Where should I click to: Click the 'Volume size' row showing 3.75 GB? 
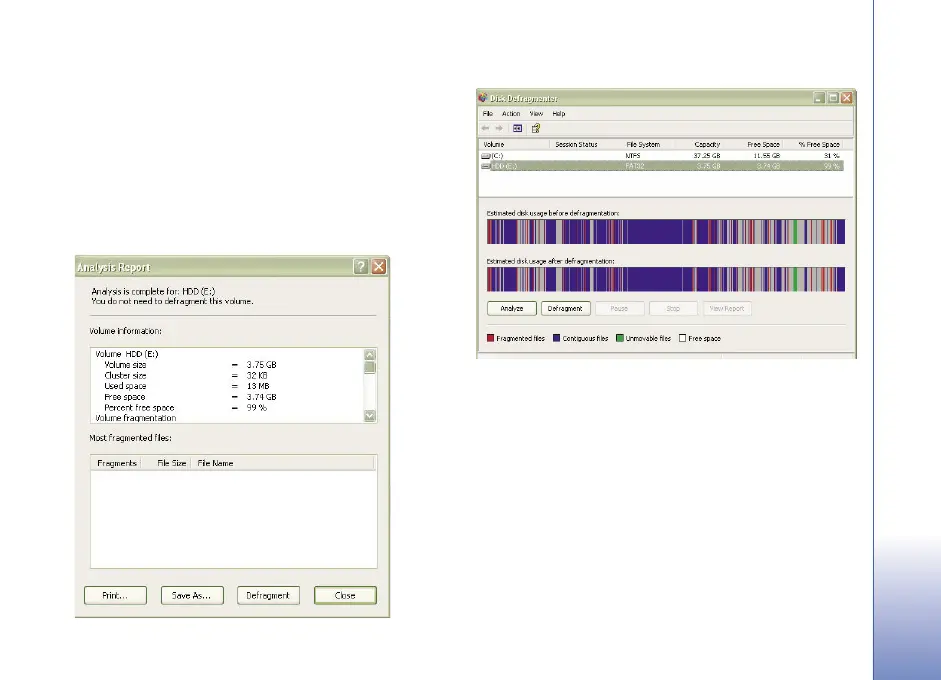(x=190, y=365)
